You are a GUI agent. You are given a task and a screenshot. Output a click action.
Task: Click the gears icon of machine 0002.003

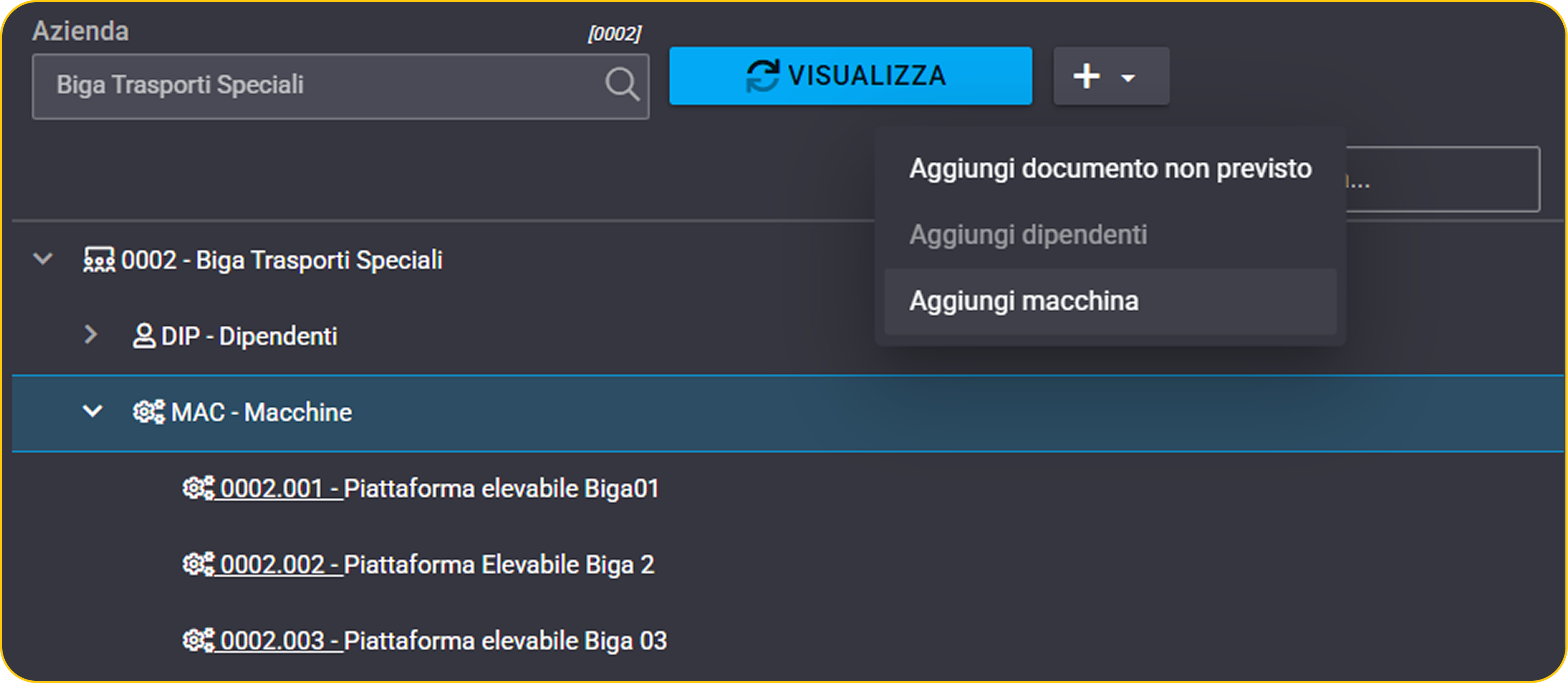pyautogui.click(x=198, y=640)
